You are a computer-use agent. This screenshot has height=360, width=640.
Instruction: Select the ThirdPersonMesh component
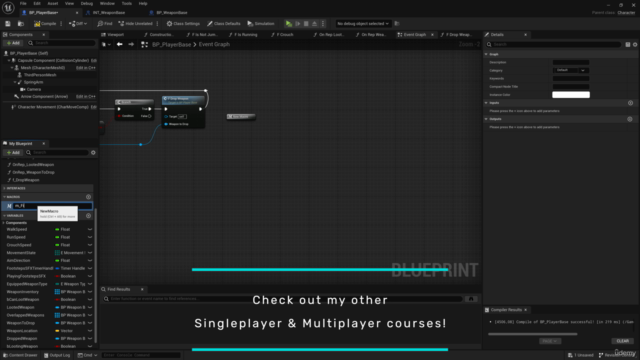point(40,75)
